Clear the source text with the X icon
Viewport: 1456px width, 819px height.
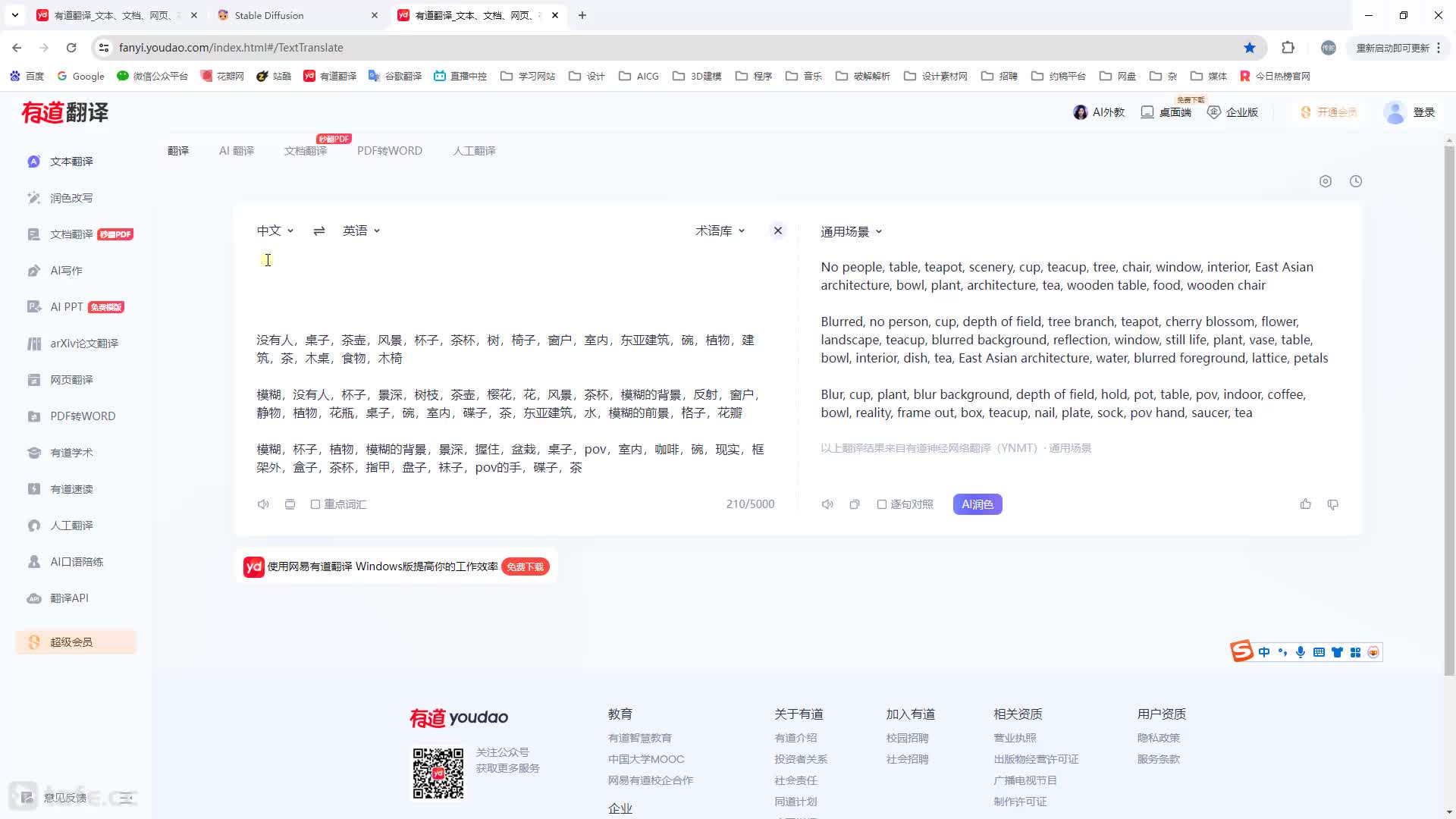pyautogui.click(x=778, y=231)
